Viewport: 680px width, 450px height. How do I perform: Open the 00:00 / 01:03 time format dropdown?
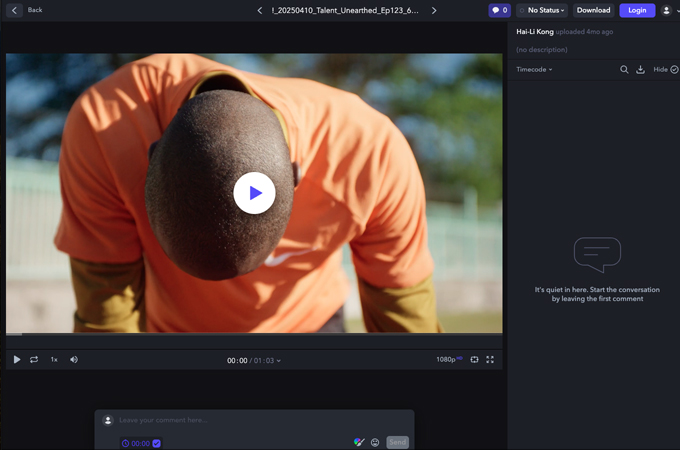(254, 360)
